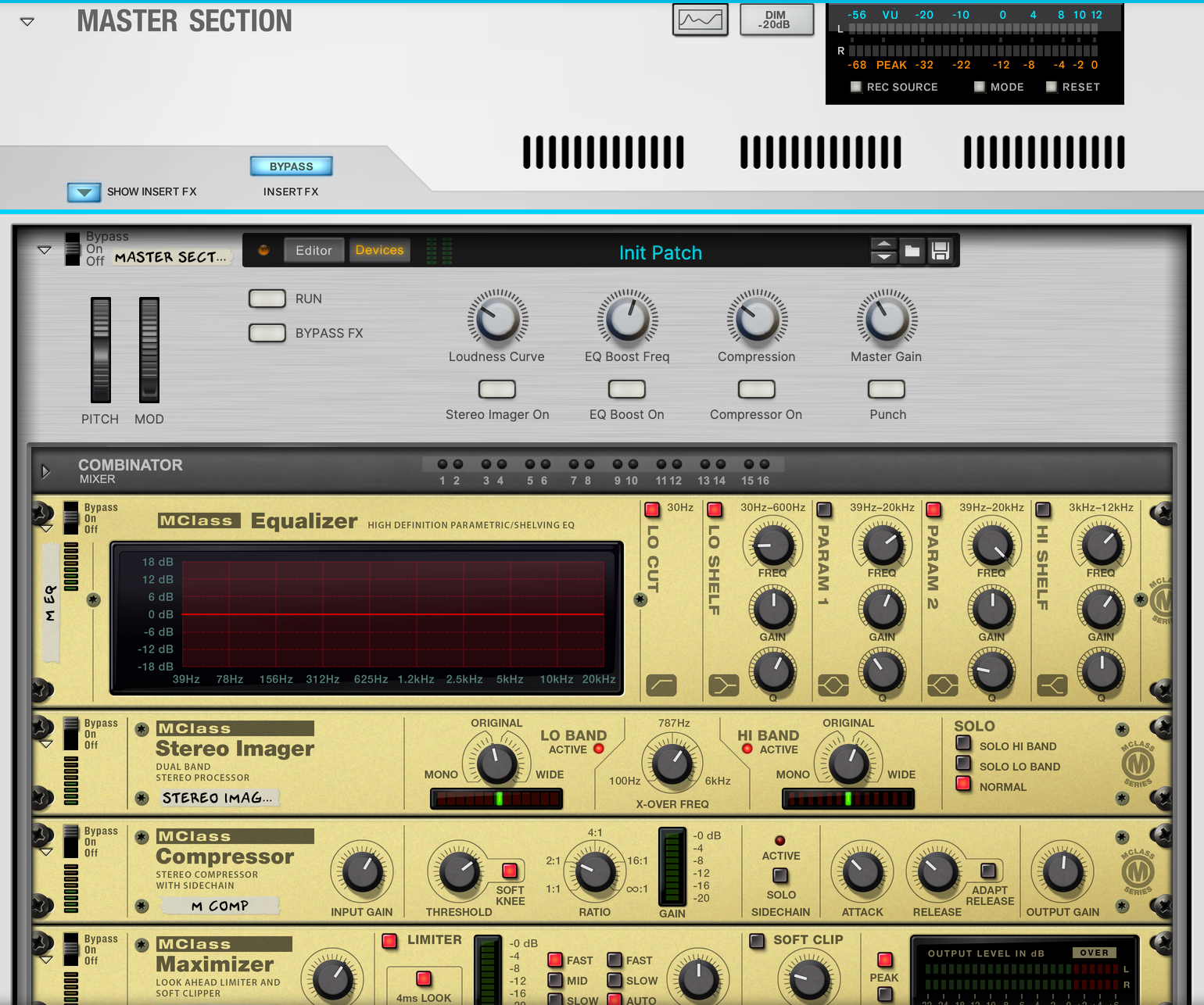Screen dimensions: 1204x1005
Task: Click the LO SHELF curve shape icon
Action: [723, 685]
